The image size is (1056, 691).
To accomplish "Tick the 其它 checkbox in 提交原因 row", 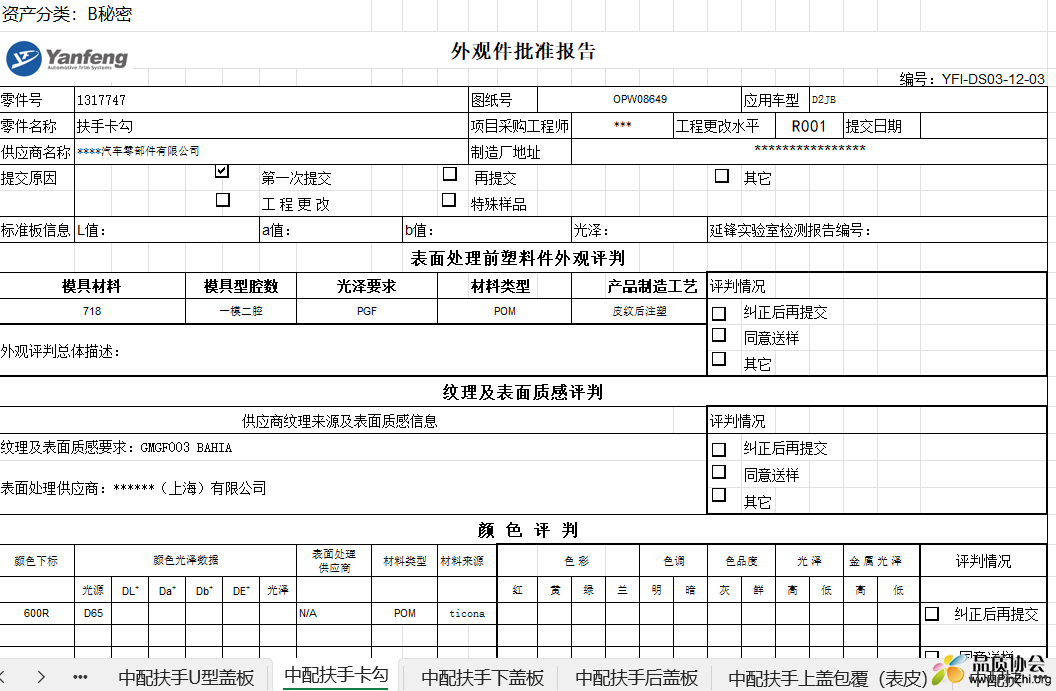I will [722, 176].
